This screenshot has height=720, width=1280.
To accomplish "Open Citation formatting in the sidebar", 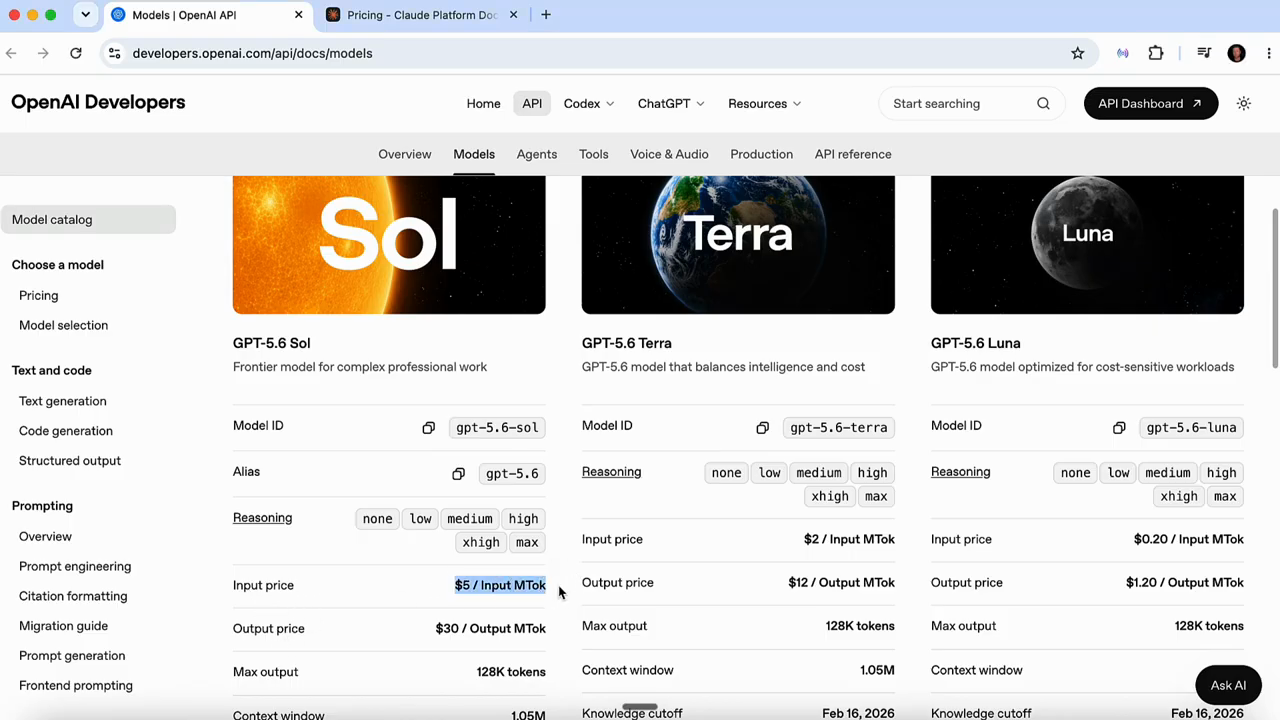I will (x=73, y=597).
